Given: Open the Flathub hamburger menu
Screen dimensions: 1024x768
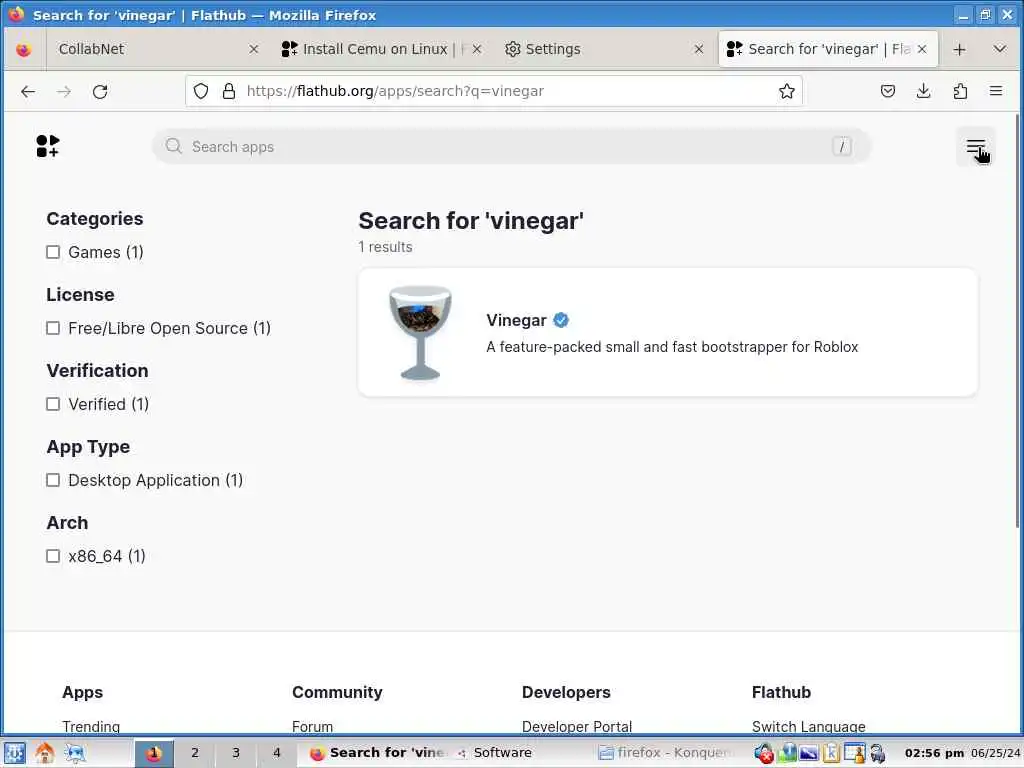Looking at the screenshot, I should point(976,147).
